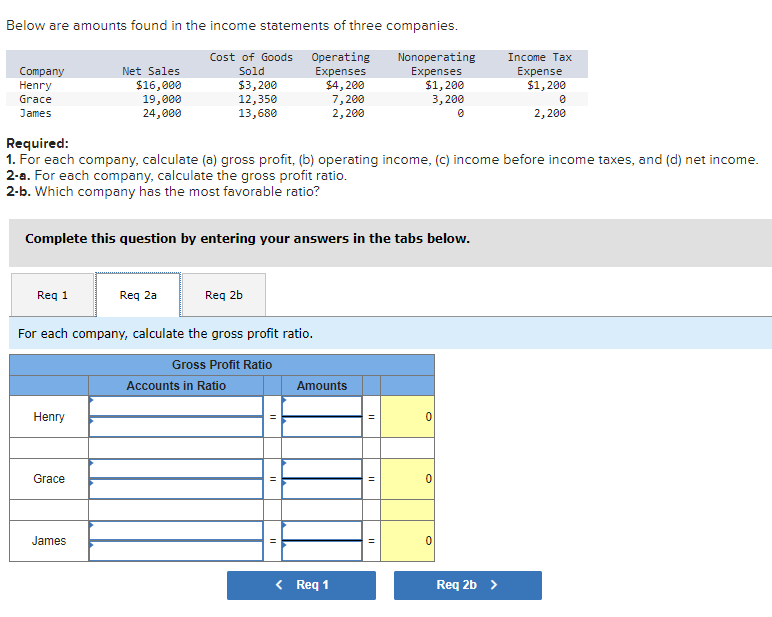Click the Grace row label in ratio table
This screenshot has height=617, width=772.
click(x=49, y=479)
